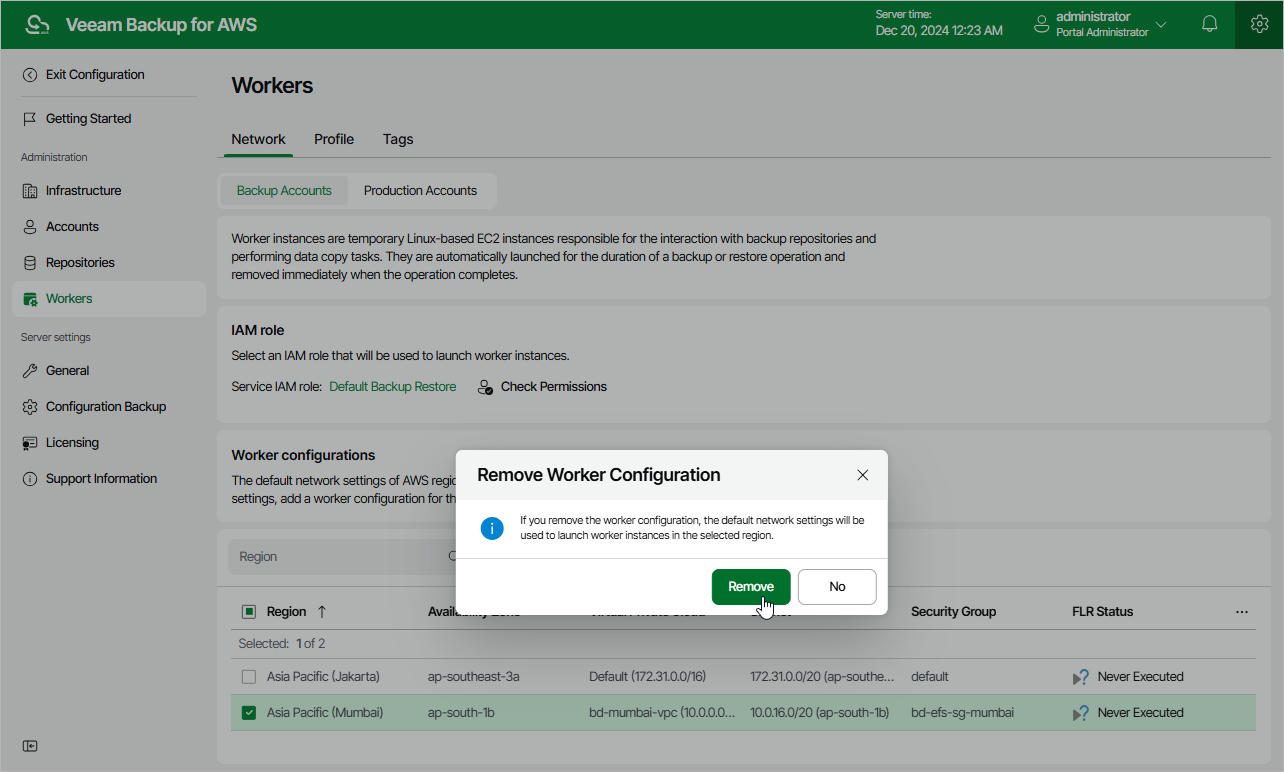Collapse the sidebar using bottom icon
This screenshot has height=772, width=1284.
[x=30, y=746]
